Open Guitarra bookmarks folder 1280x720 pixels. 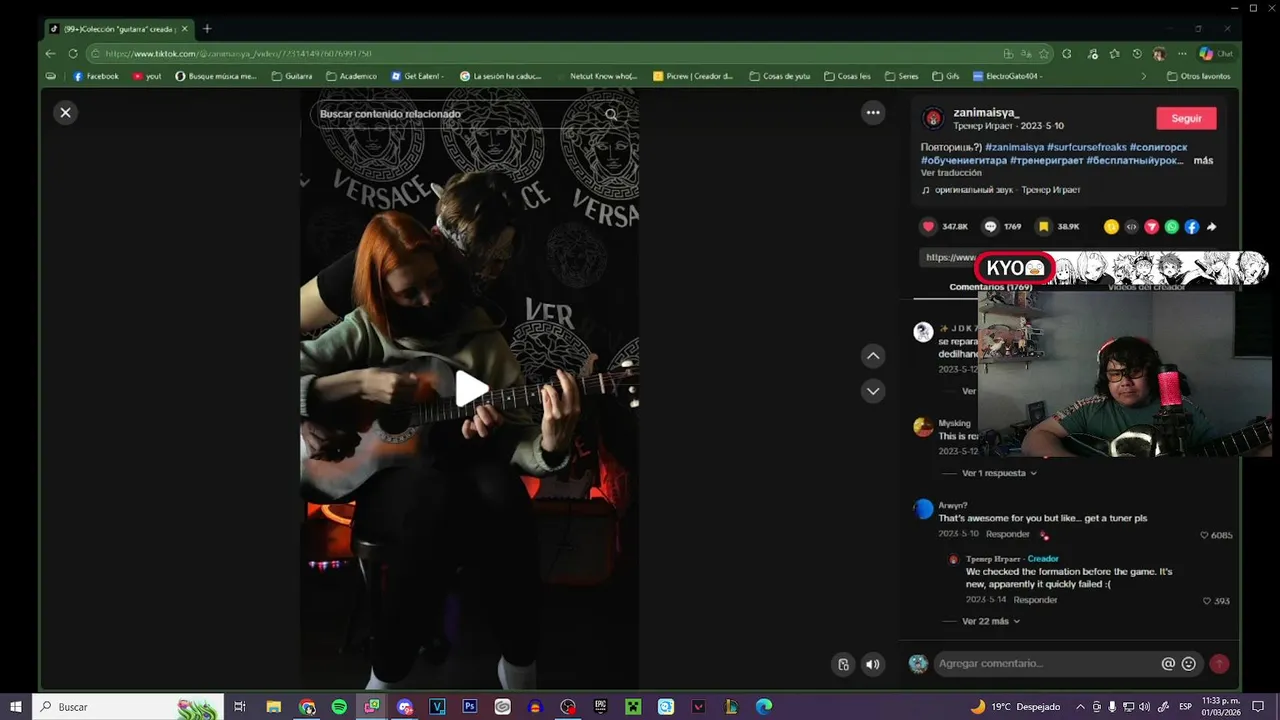pyautogui.click(x=292, y=76)
